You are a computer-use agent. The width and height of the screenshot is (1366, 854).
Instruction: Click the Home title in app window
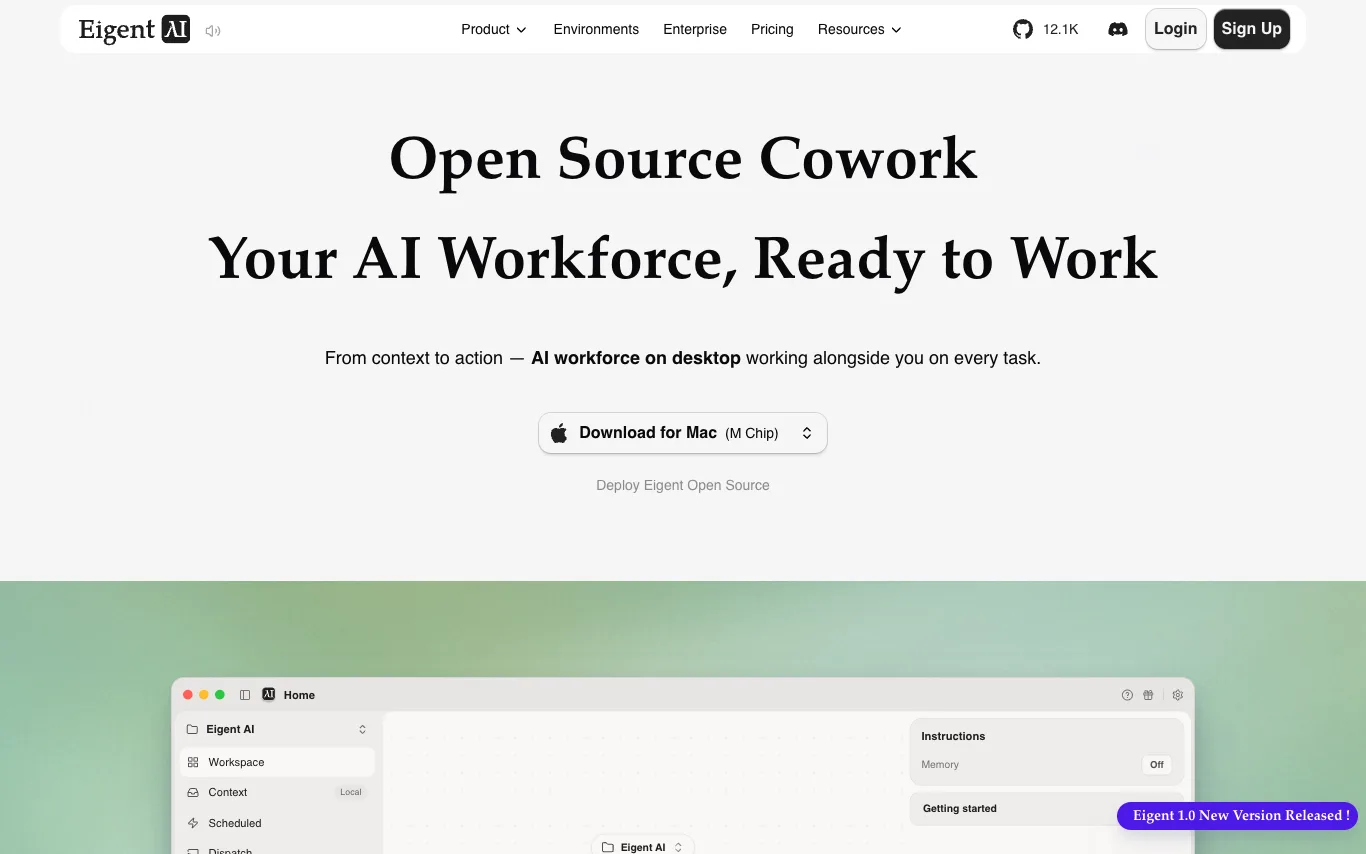coord(299,695)
